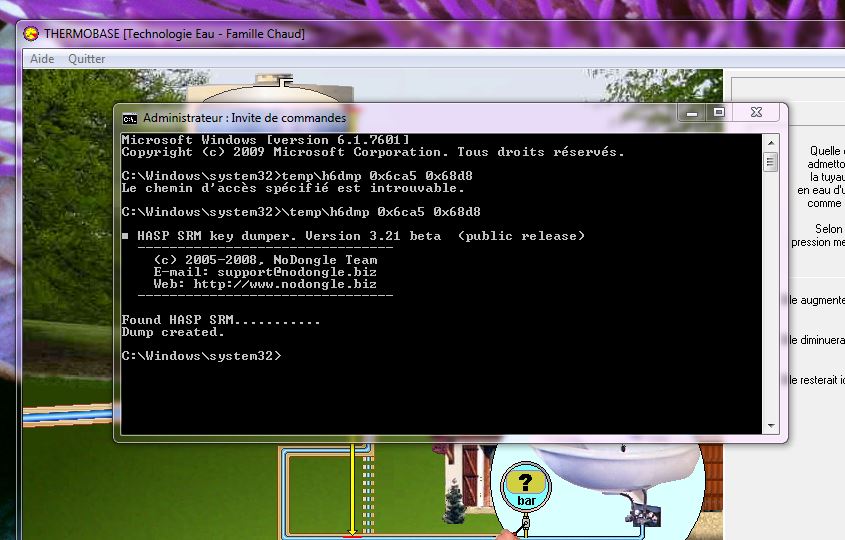Click the 'Web: http://www.nodongle.biz' line
845x540 pixels.
[265, 284]
